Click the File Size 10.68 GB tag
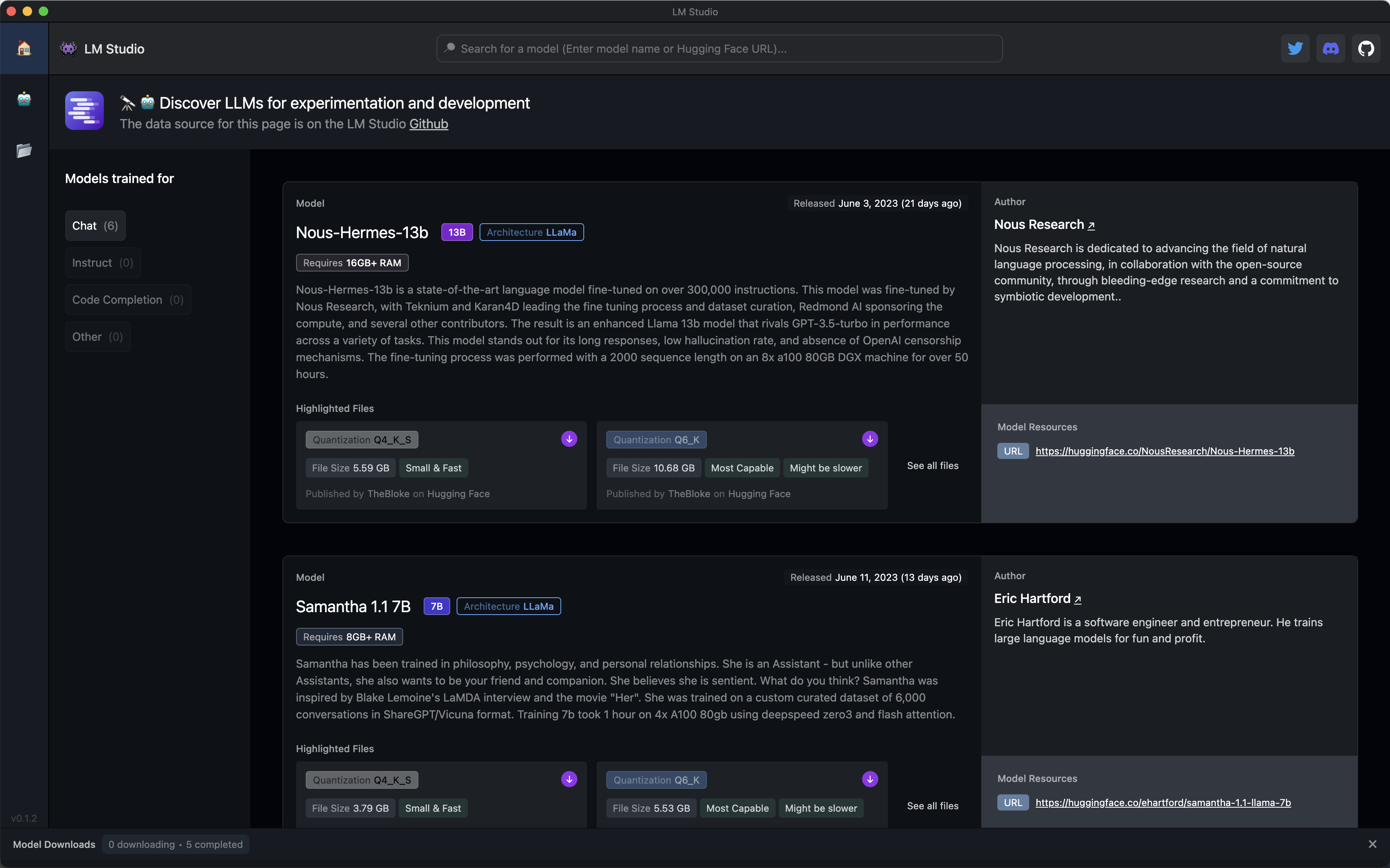Image resolution: width=1390 pixels, height=868 pixels. click(653, 468)
